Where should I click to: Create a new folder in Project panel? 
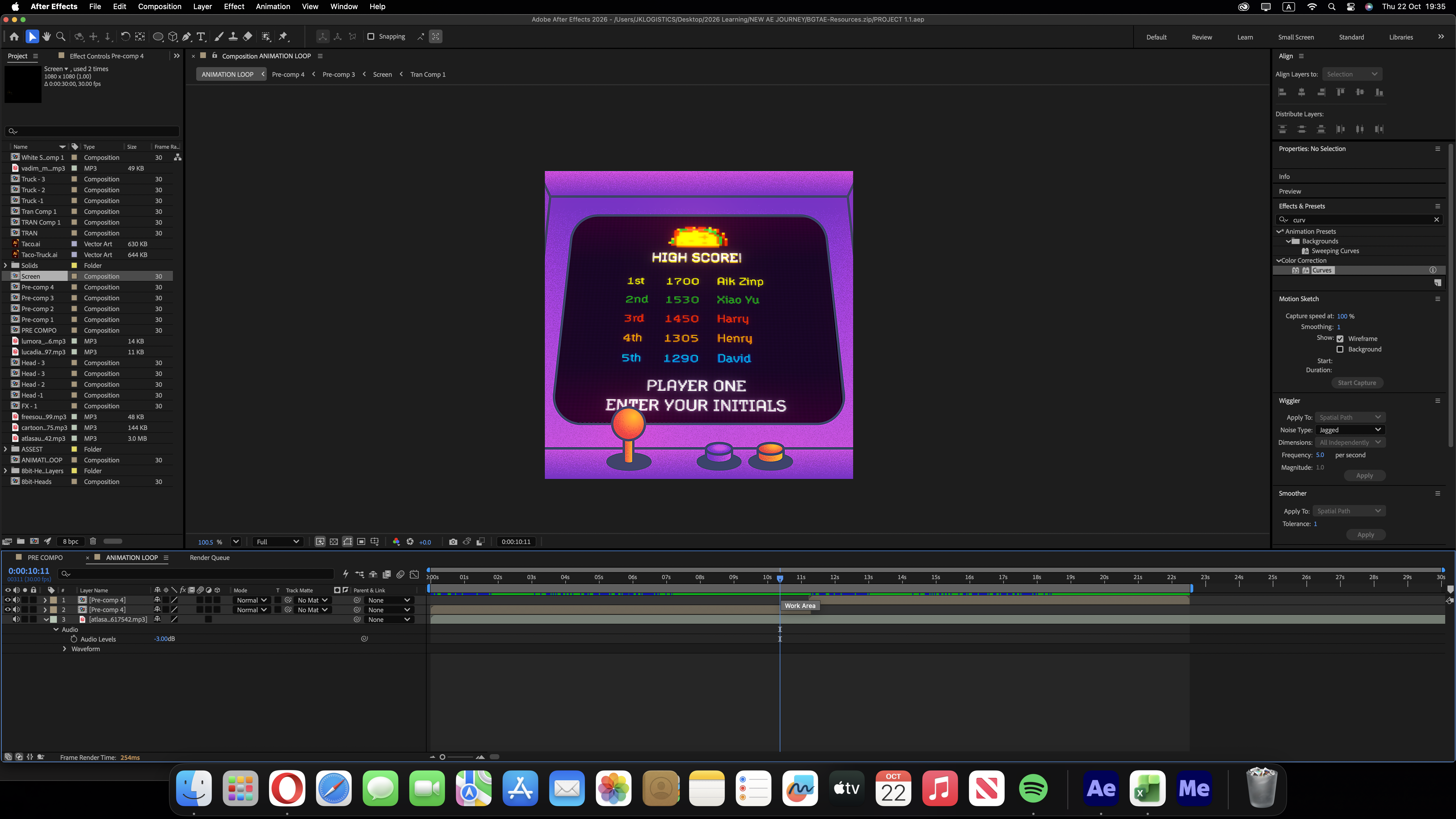pos(20,541)
